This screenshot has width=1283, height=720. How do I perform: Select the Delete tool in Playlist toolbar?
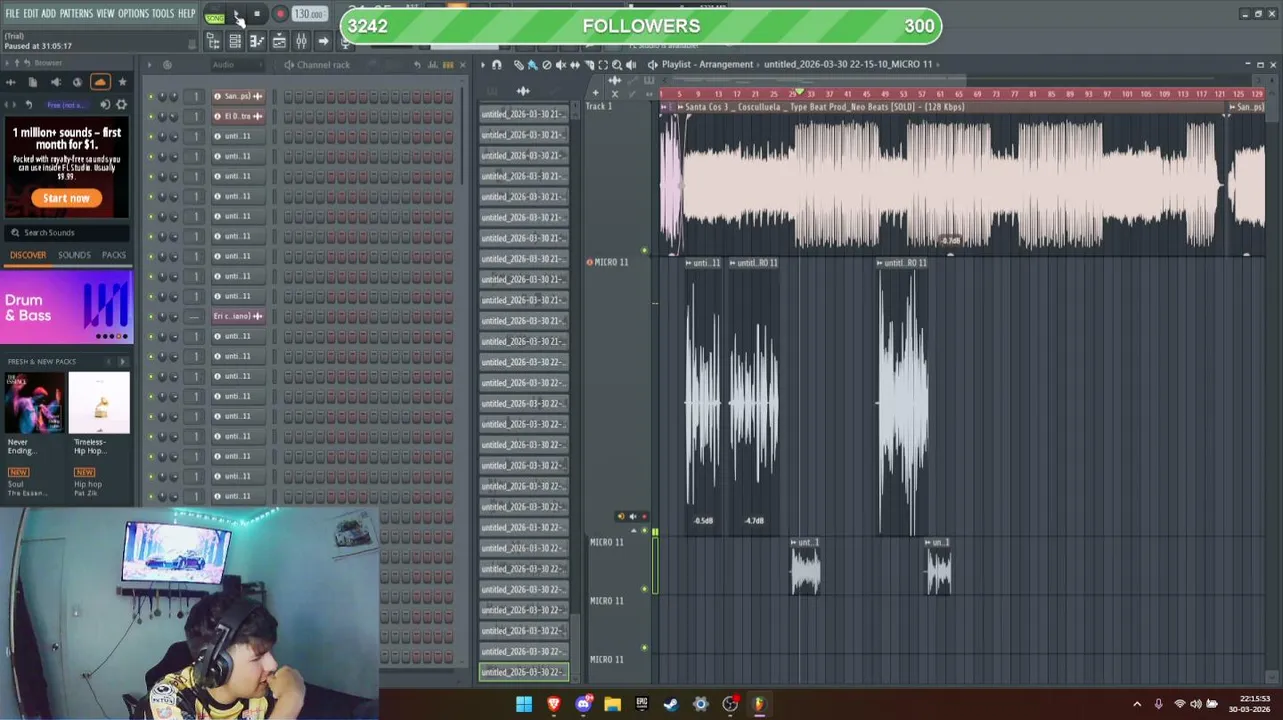point(546,64)
